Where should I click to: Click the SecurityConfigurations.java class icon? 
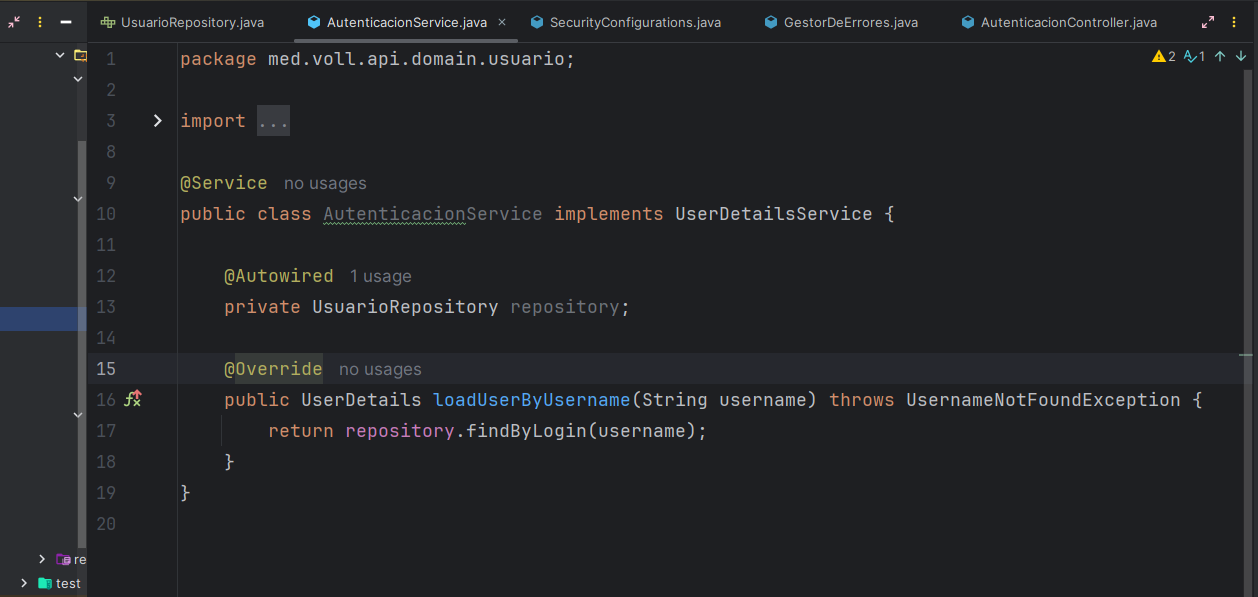point(537,22)
